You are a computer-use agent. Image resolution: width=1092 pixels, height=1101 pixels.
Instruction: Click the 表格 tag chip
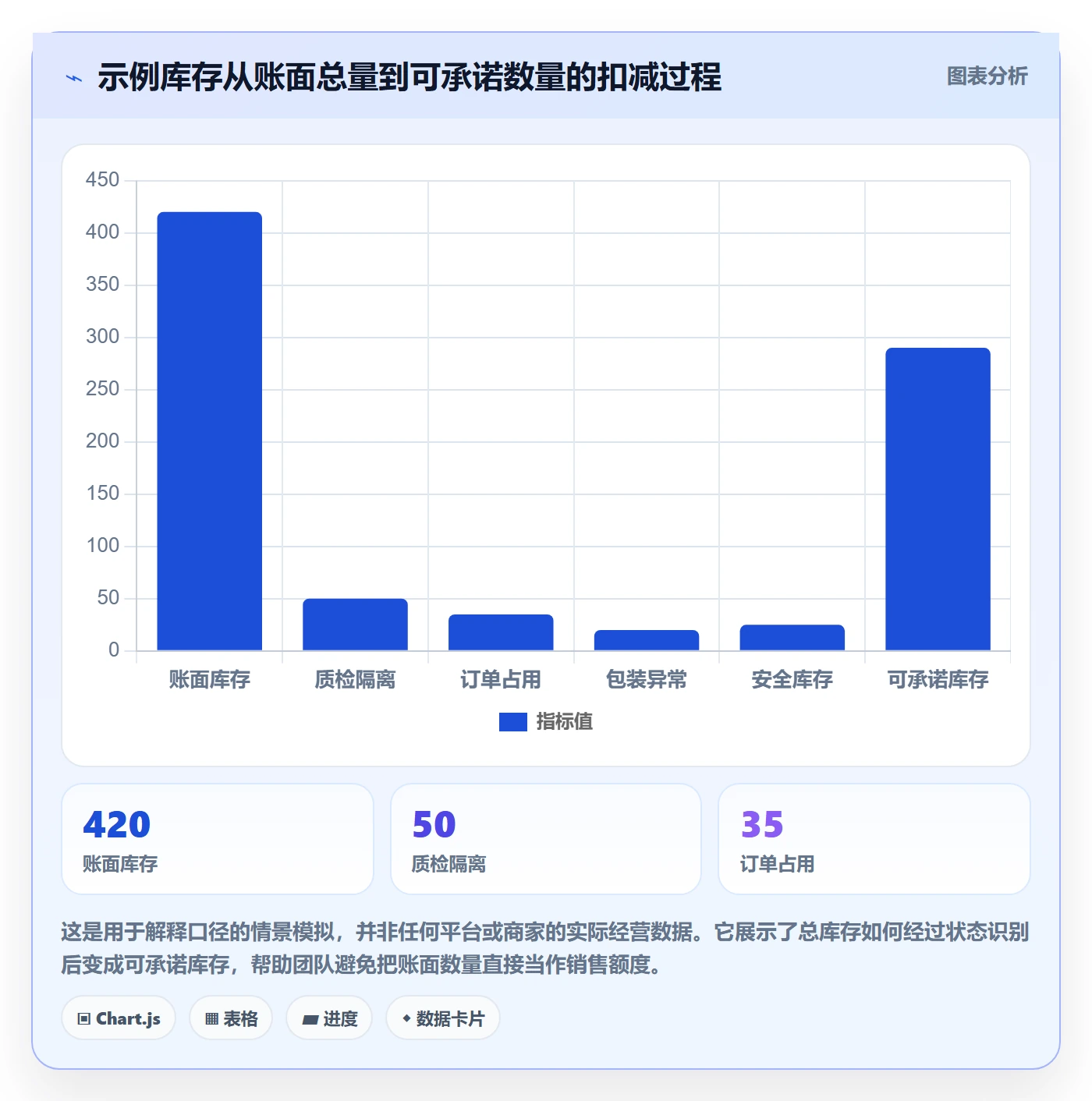(x=231, y=1018)
